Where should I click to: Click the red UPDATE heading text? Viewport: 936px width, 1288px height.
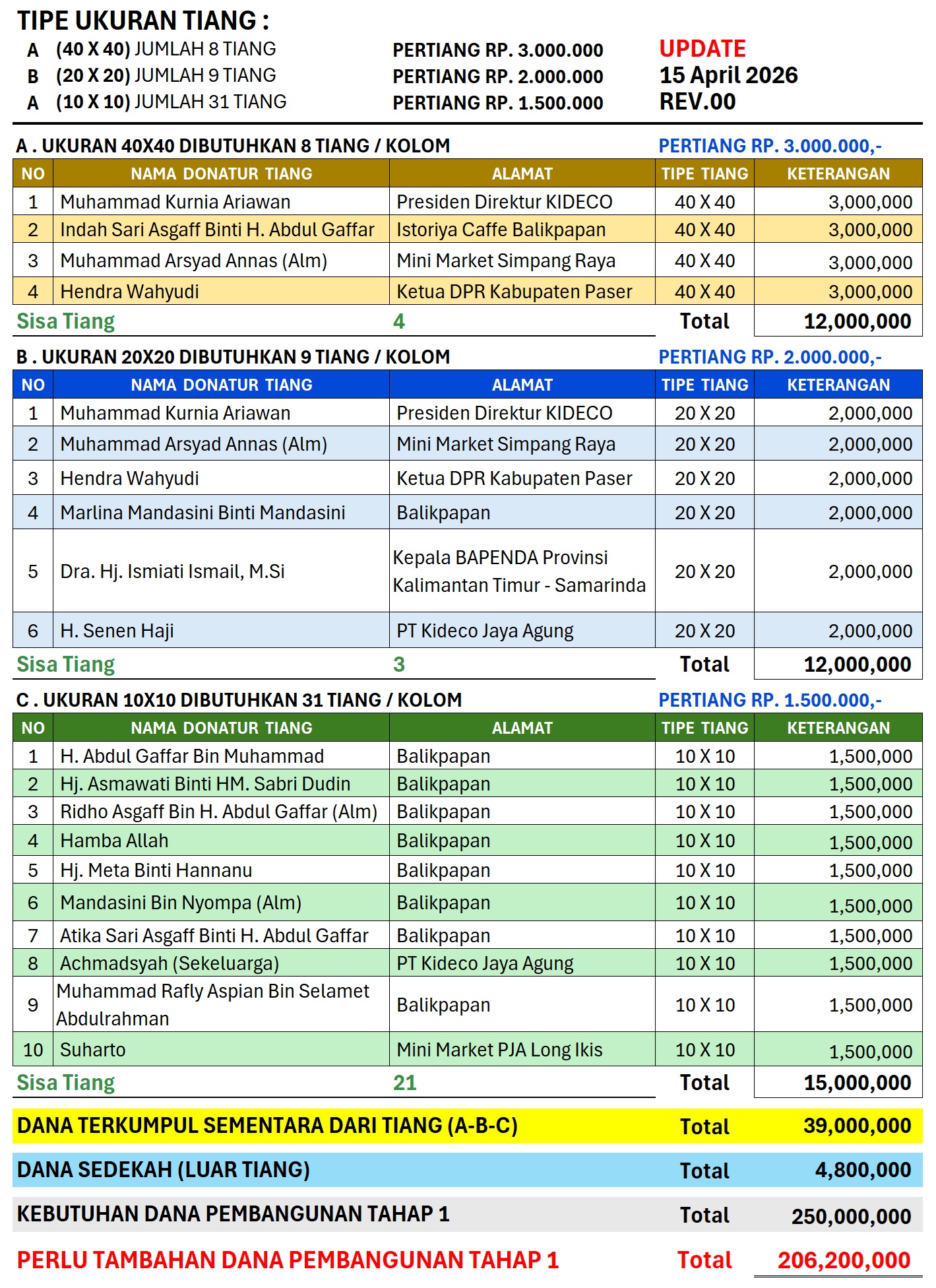[702, 49]
